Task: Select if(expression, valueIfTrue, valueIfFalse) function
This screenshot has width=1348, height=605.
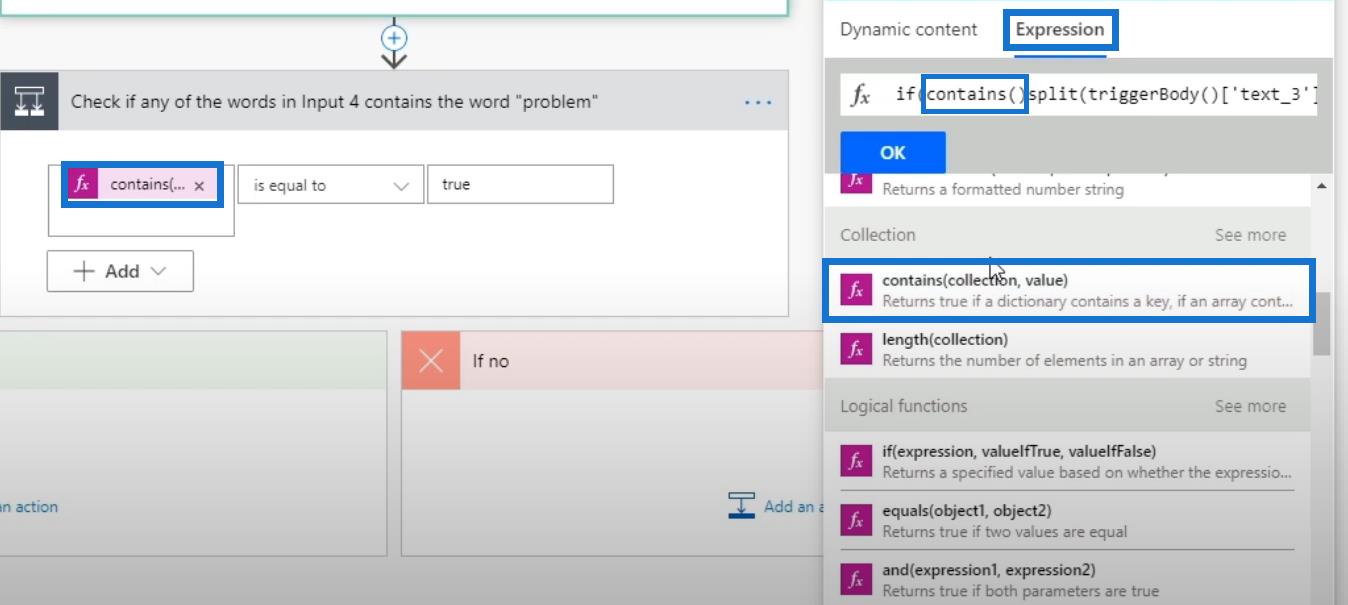Action: pyautogui.click(x=1067, y=461)
